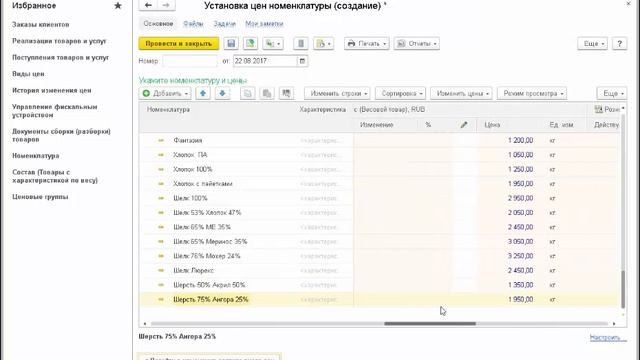Open Режим просмотра dropdown
The width and height of the screenshot is (640, 360).
pos(531,93)
